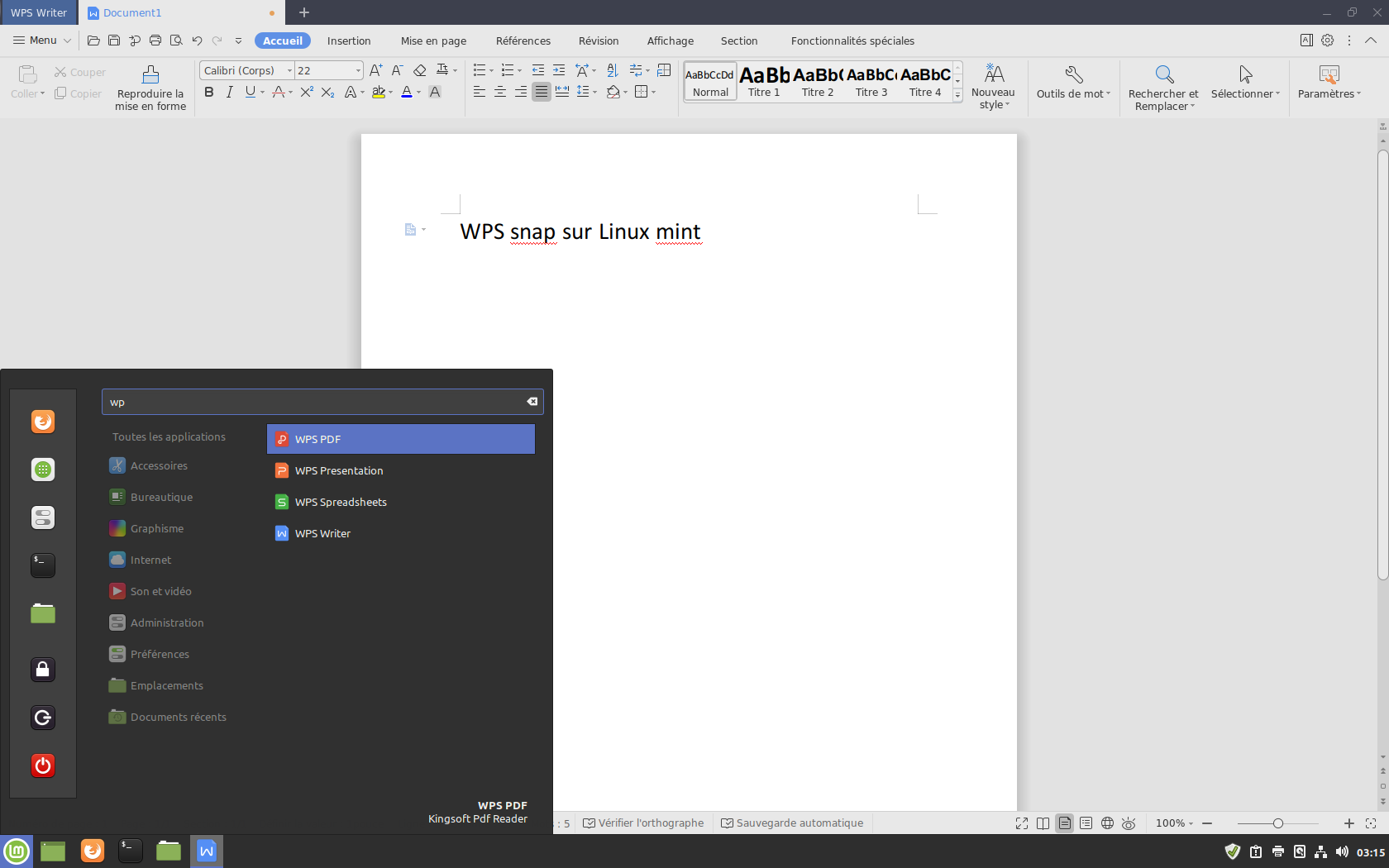This screenshot has height=868, width=1389.
Task: Open a new tab with the plus button
Action: (304, 12)
